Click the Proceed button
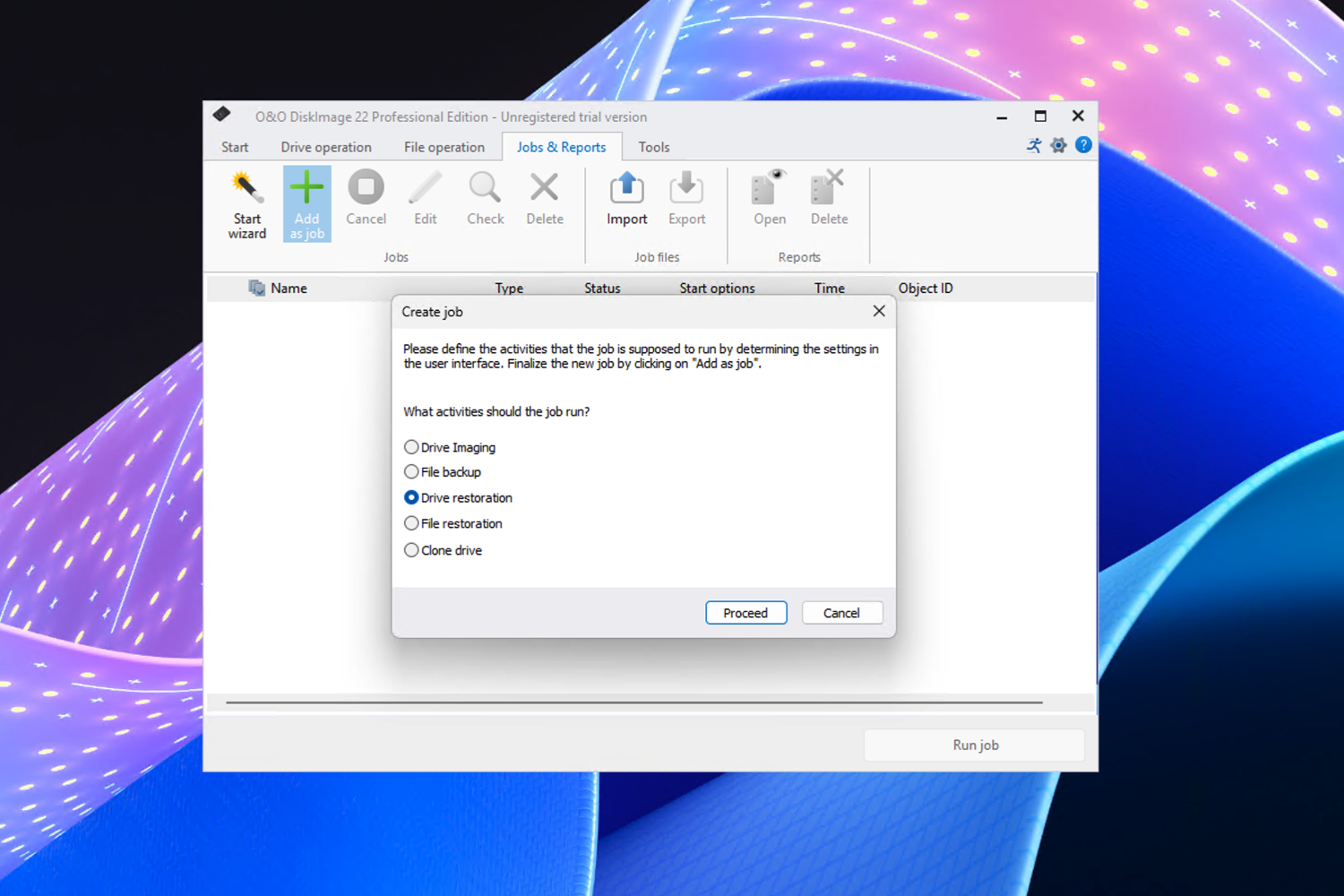1344x896 pixels. (x=746, y=613)
